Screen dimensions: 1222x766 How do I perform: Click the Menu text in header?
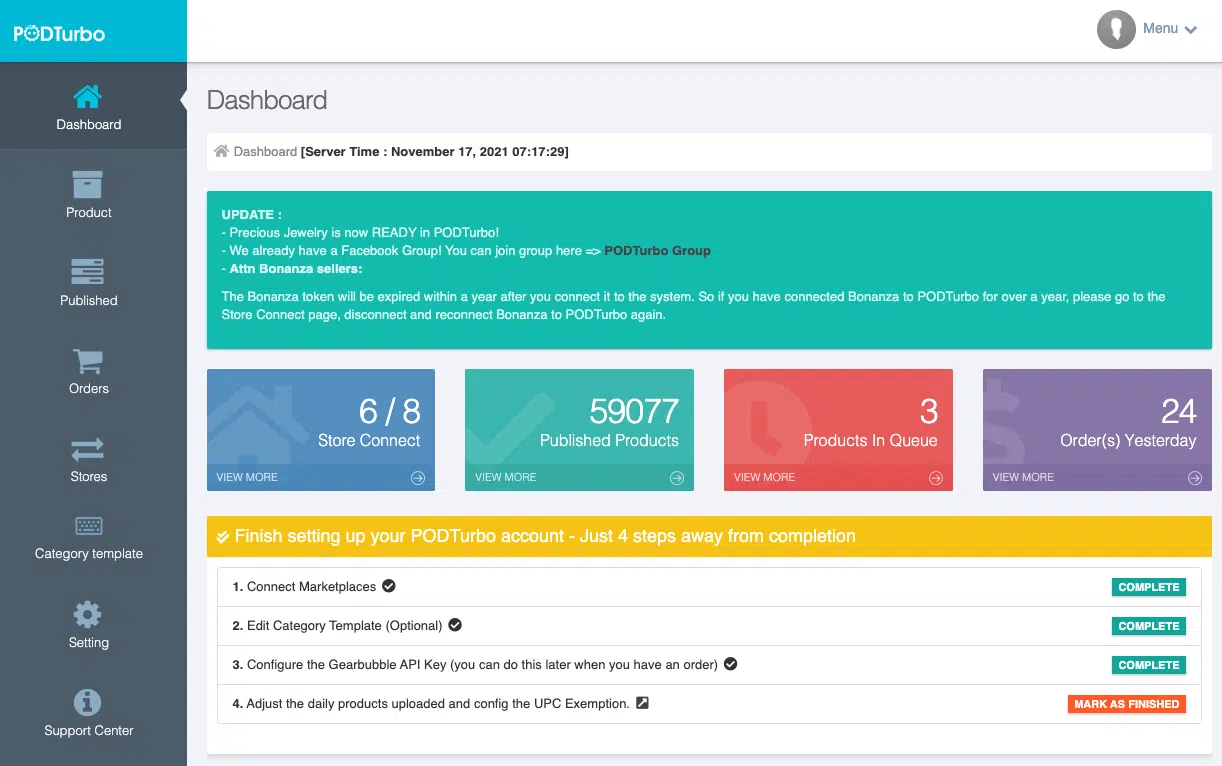[1160, 29]
